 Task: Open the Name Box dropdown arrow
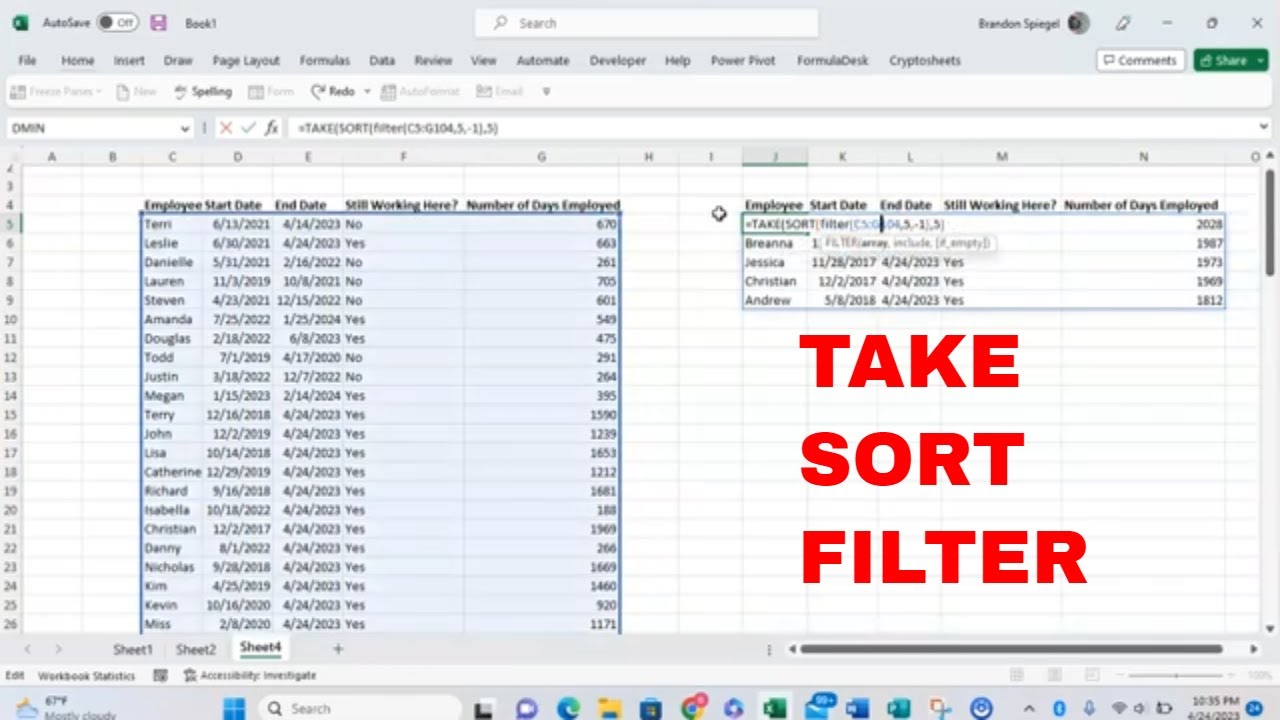(185, 128)
